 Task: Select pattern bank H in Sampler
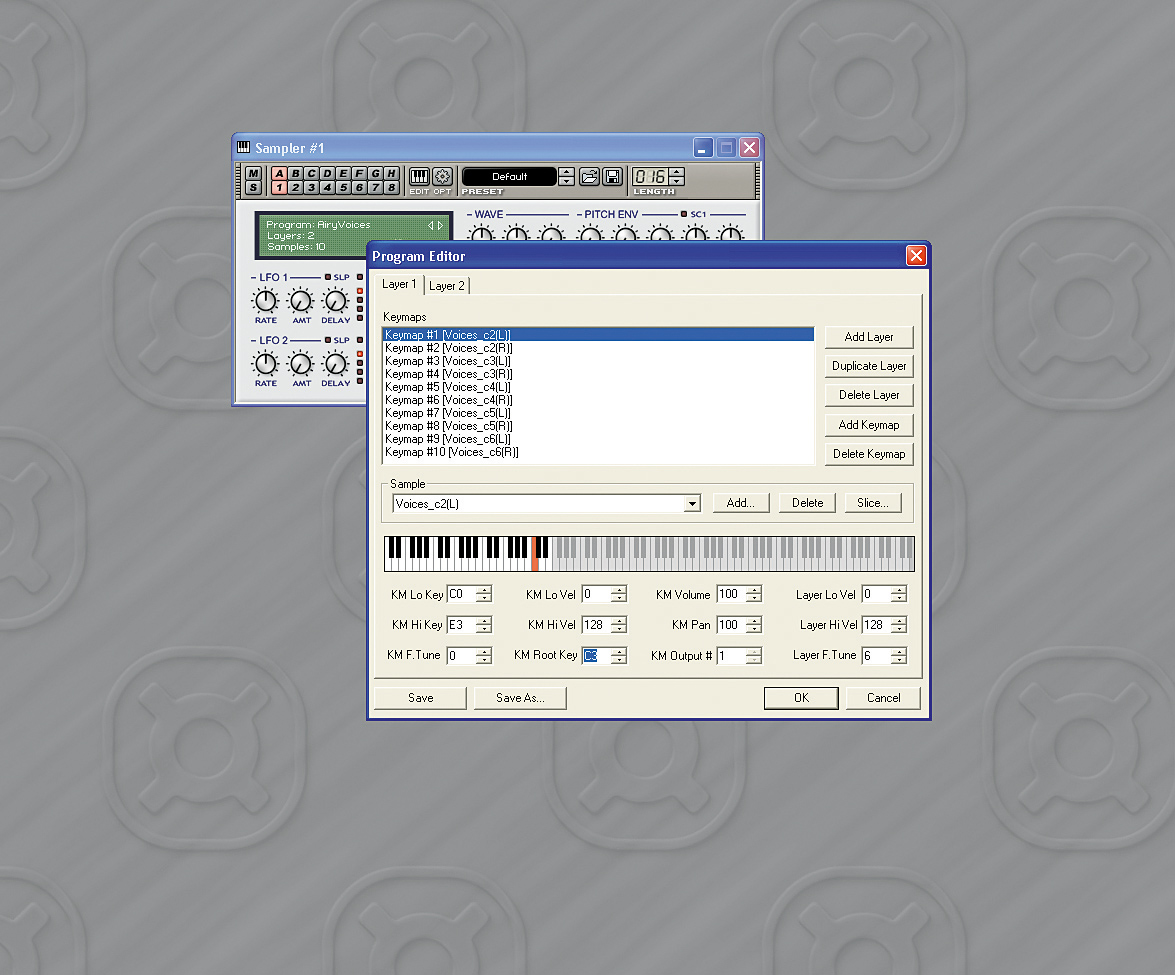click(391, 174)
